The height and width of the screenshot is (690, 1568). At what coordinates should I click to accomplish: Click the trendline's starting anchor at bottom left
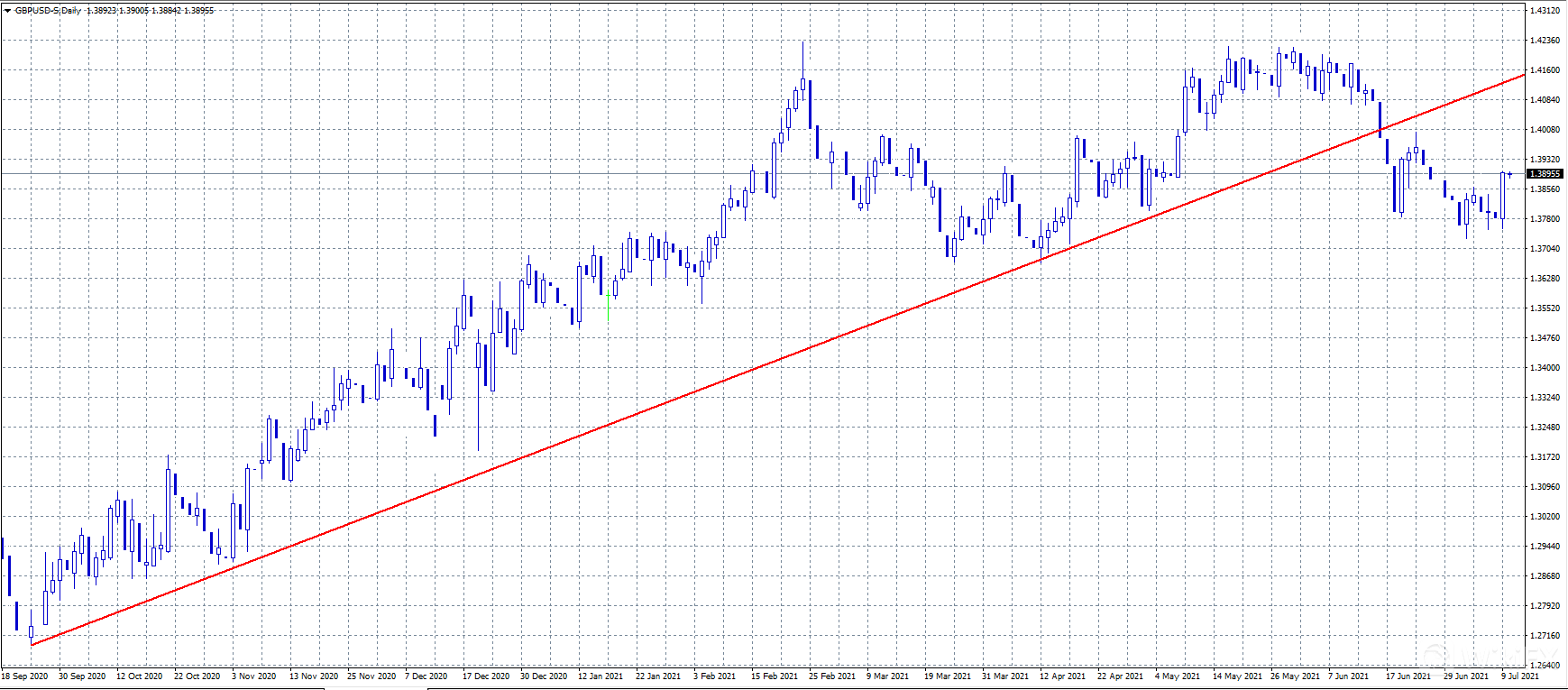[32, 644]
